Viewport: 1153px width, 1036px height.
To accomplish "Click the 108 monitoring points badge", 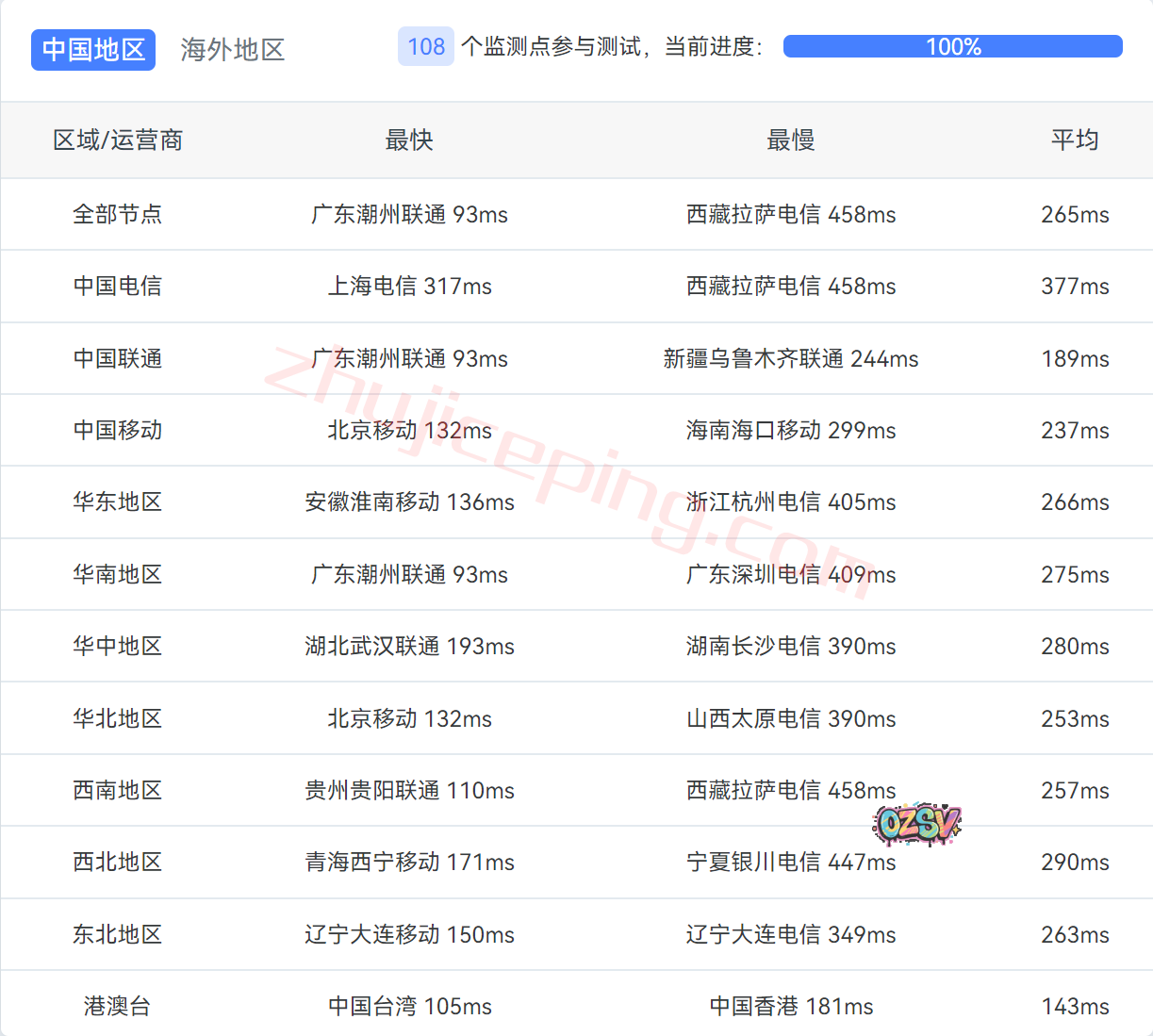I will (x=426, y=47).
